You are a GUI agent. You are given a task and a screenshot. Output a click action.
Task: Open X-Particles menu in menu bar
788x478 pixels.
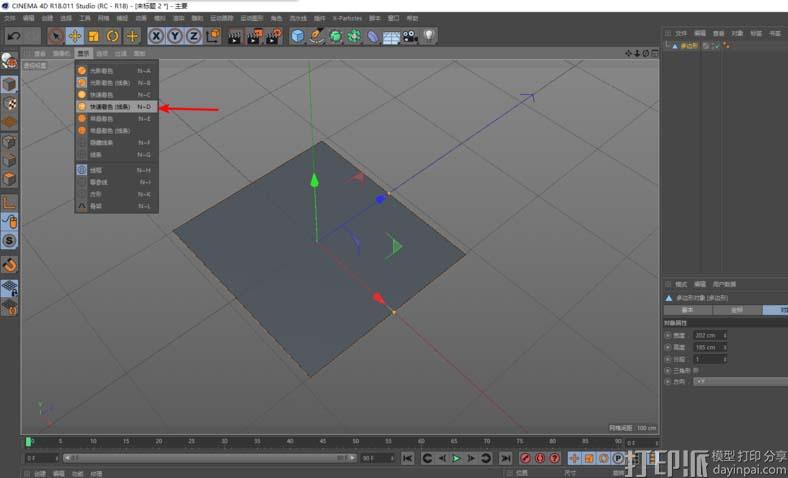click(x=347, y=18)
